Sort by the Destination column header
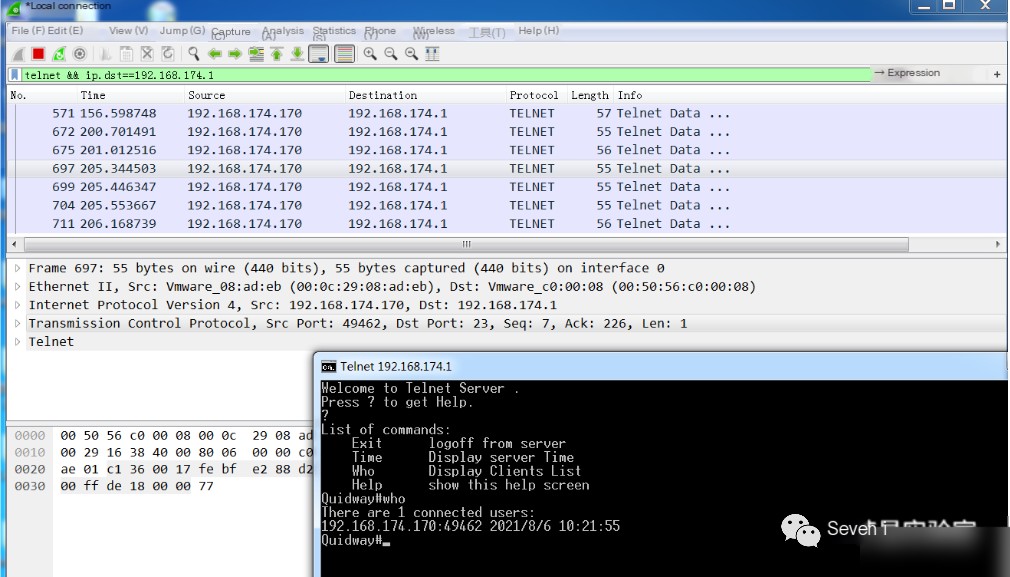The height and width of the screenshot is (577, 1010). pos(426,95)
